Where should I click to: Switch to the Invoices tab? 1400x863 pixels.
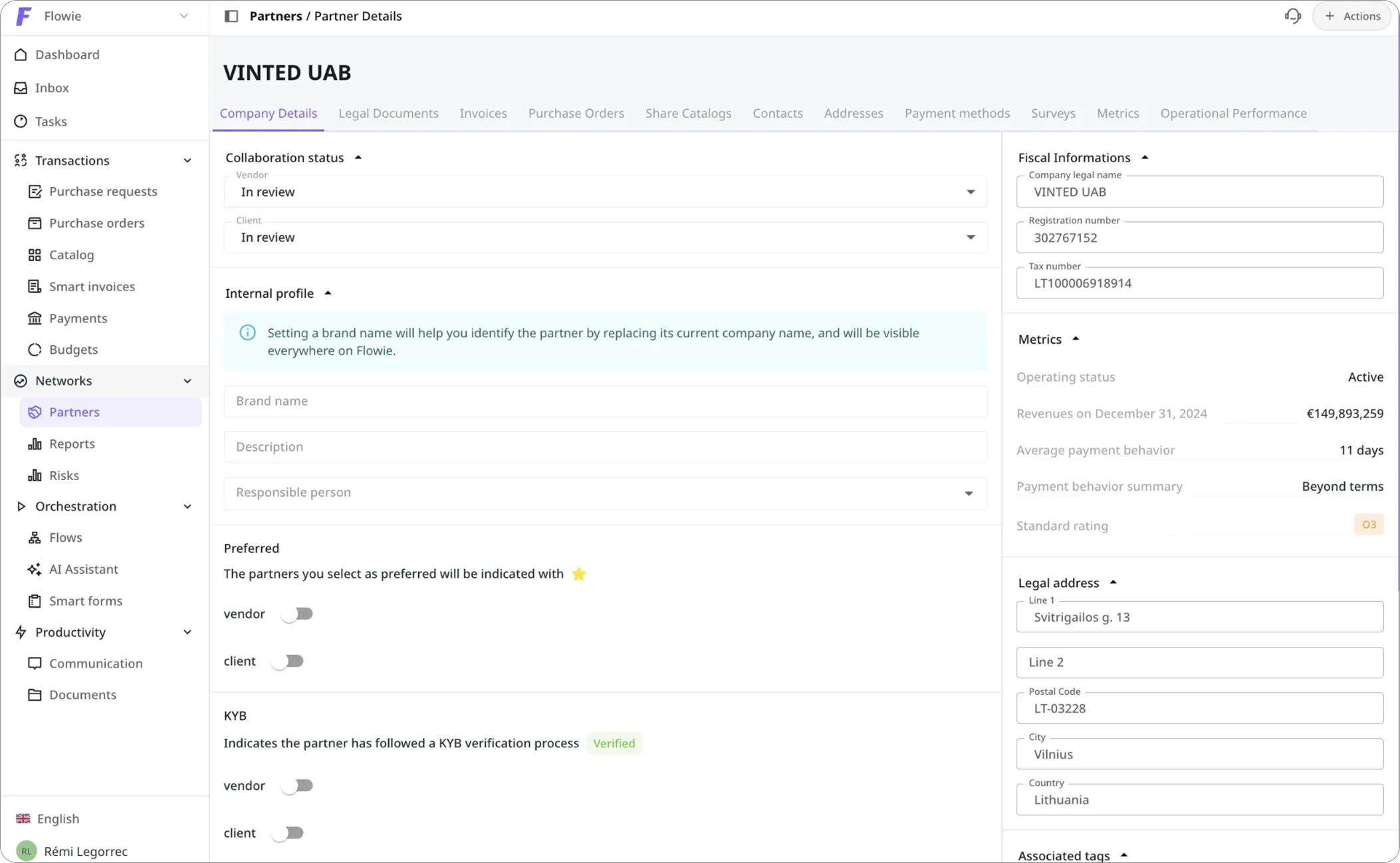pyautogui.click(x=483, y=113)
